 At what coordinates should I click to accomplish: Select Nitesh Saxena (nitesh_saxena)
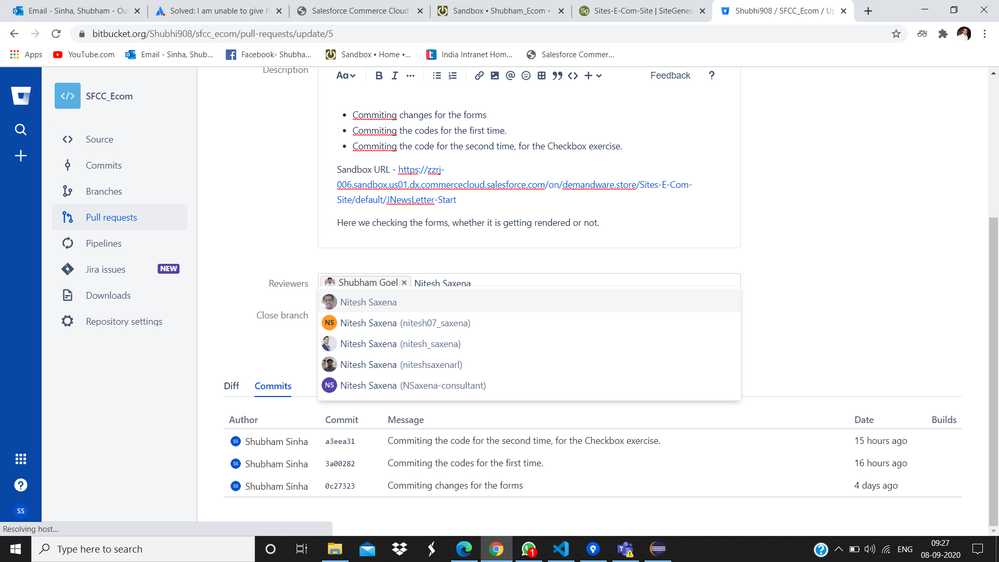pos(529,344)
